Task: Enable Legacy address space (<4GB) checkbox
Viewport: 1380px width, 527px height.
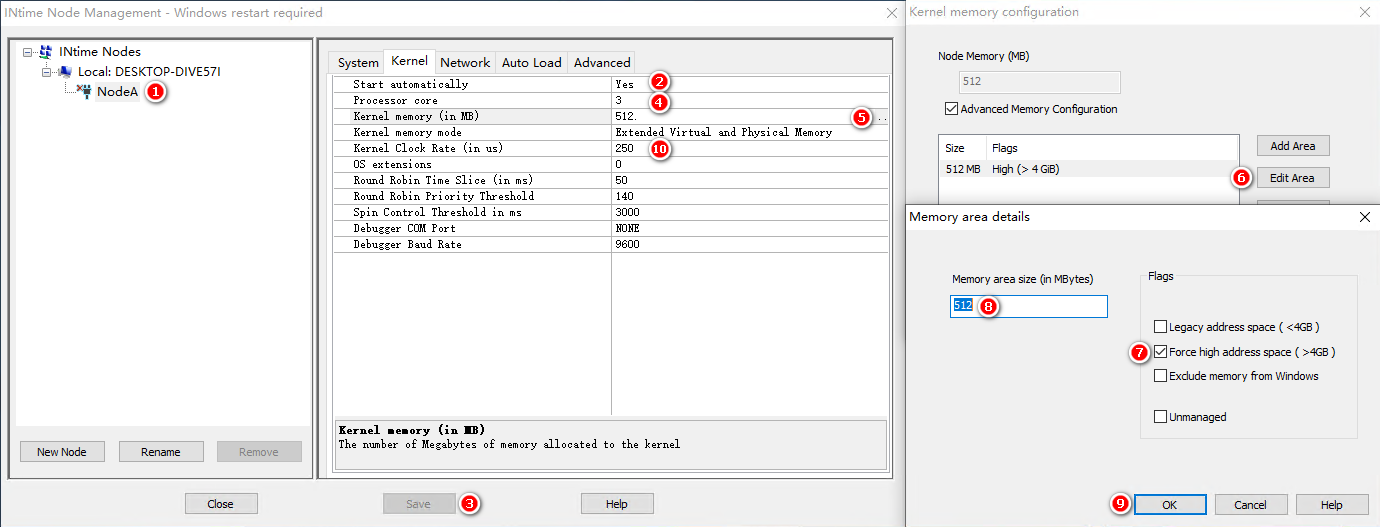Action: (x=1160, y=327)
